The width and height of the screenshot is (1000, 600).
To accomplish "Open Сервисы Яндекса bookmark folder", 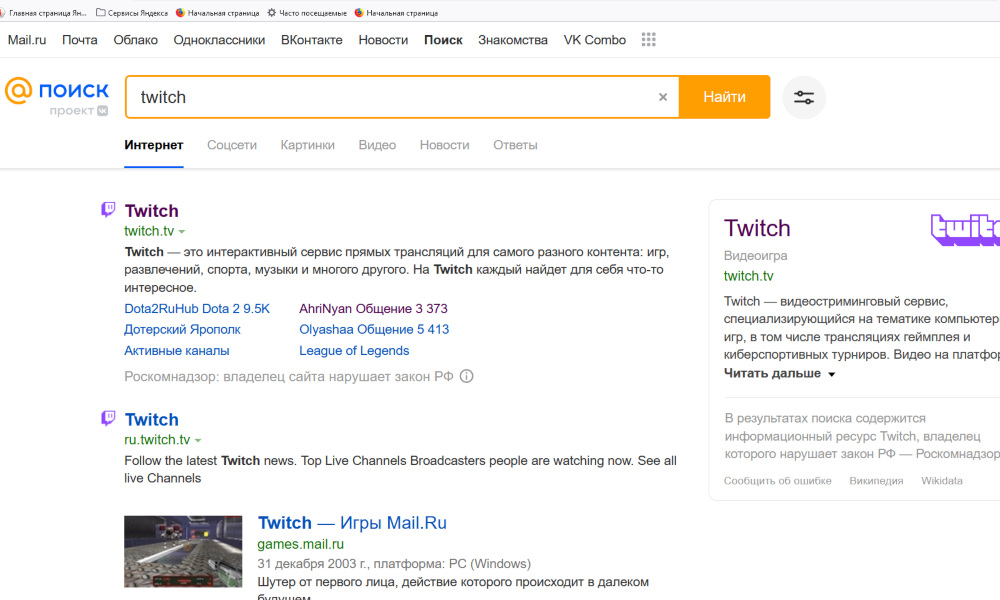I will [132, 12].
